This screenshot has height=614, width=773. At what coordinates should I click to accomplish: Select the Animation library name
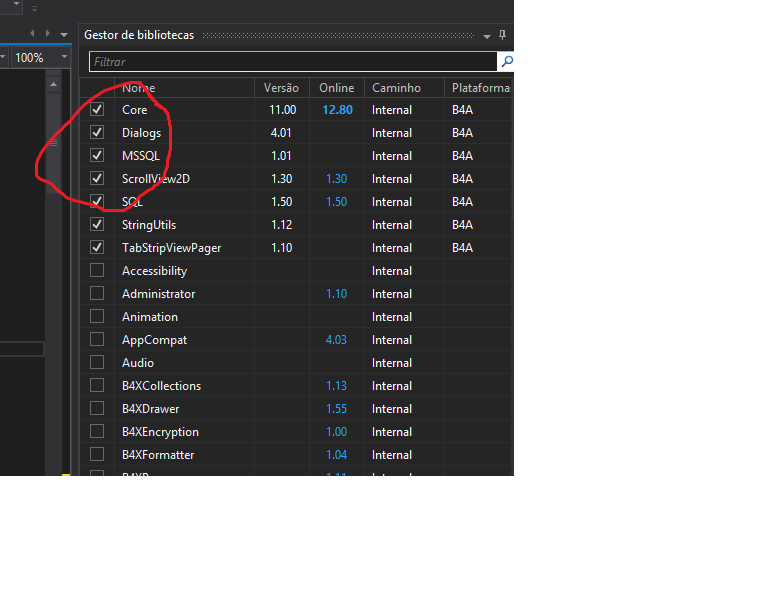(x=150, y=317)
